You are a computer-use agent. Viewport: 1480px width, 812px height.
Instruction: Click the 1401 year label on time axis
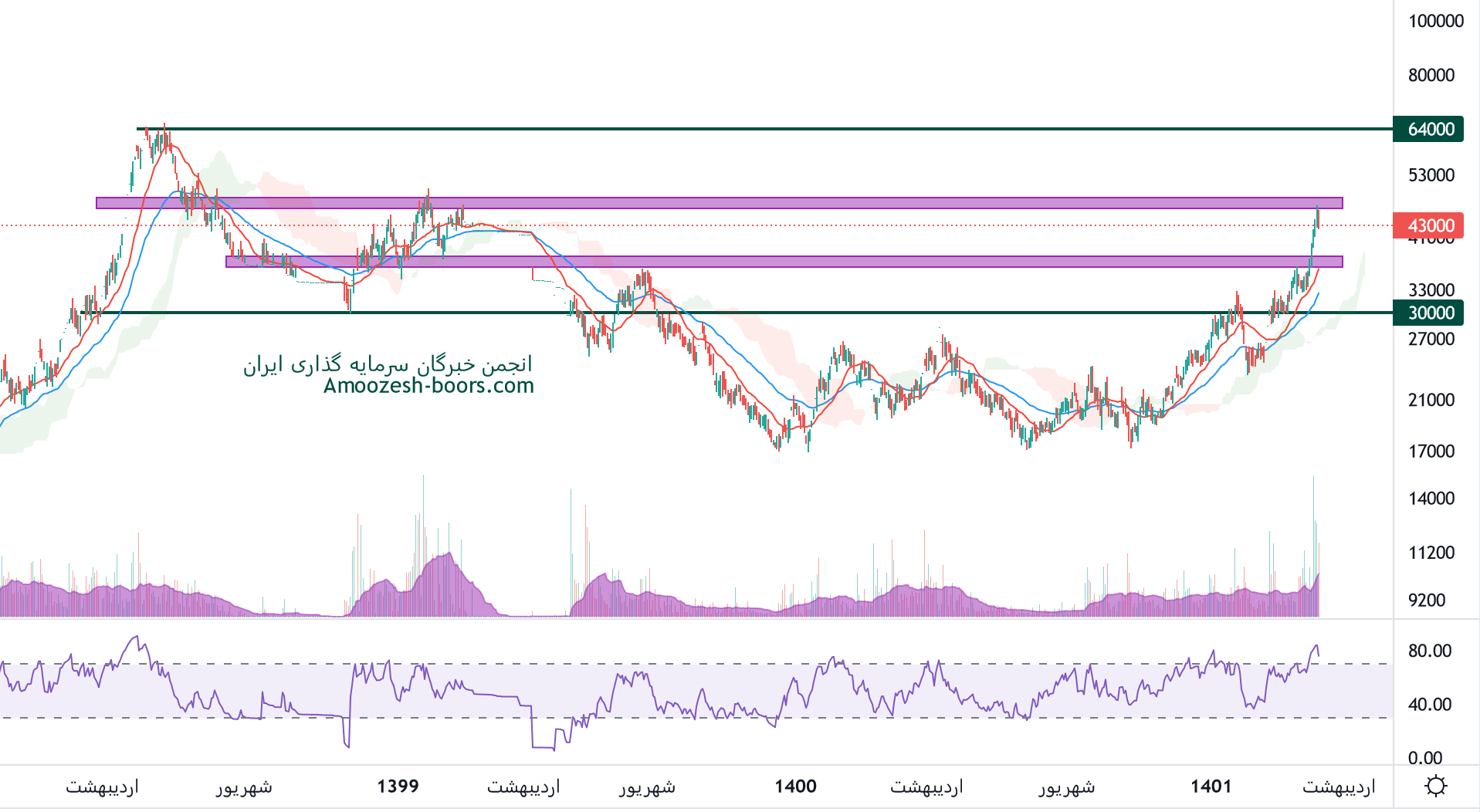tap(1211, 786)
